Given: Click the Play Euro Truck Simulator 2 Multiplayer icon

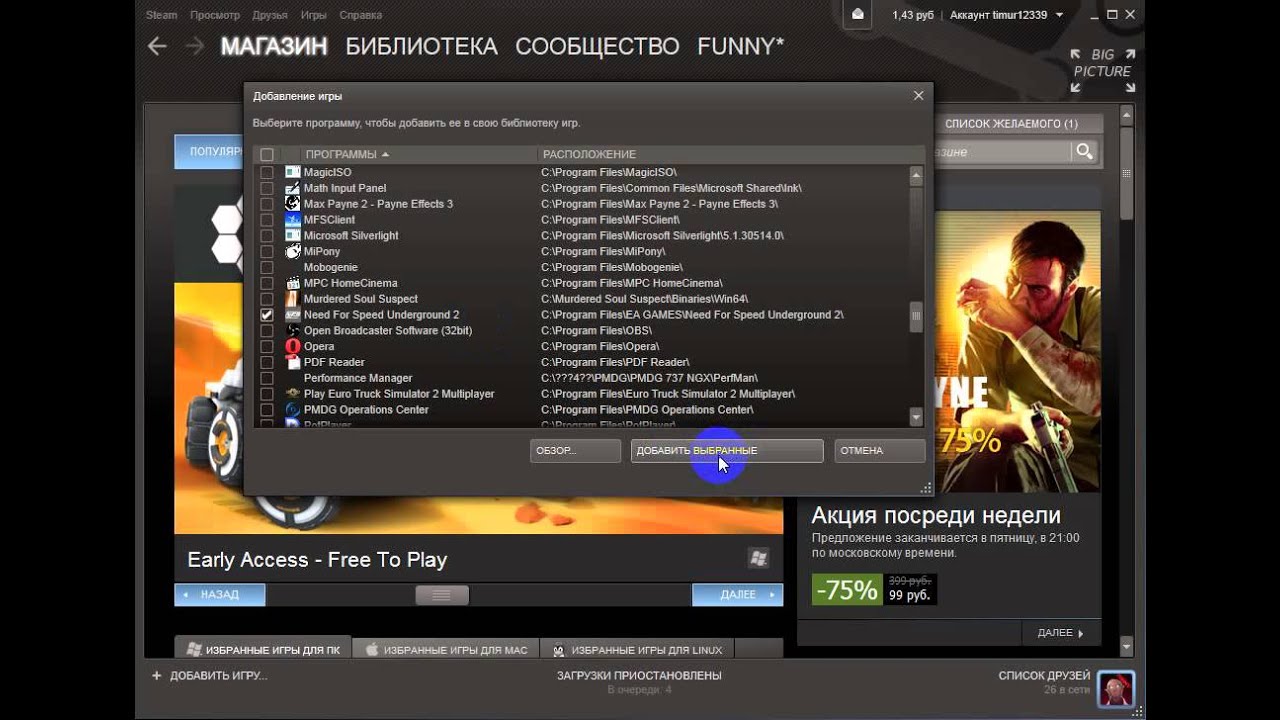Looking at the screenshot, I should tap(292, 394).
